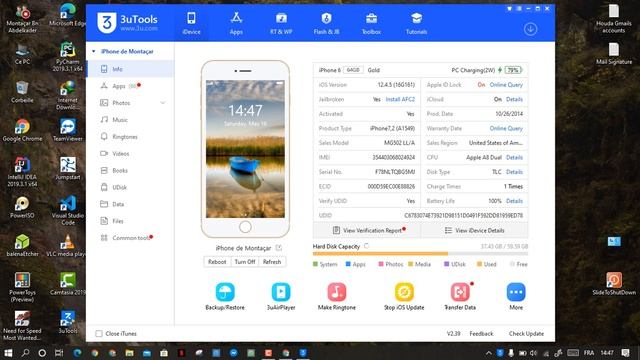Open the SlideToShutDown desktop icon
Screen dimensions: 640x360
click(x=613, y=284)
